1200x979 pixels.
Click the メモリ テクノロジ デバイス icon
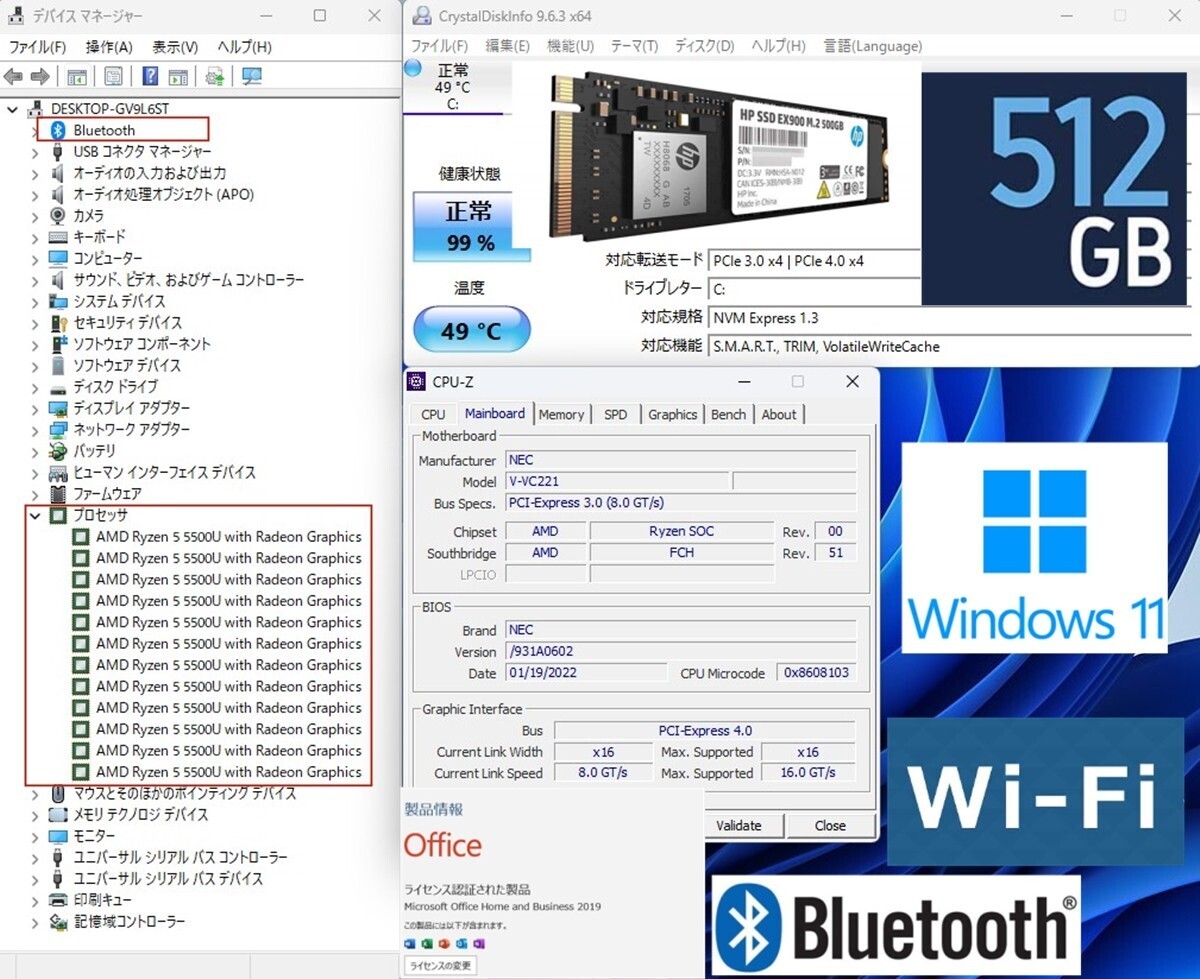58,815
